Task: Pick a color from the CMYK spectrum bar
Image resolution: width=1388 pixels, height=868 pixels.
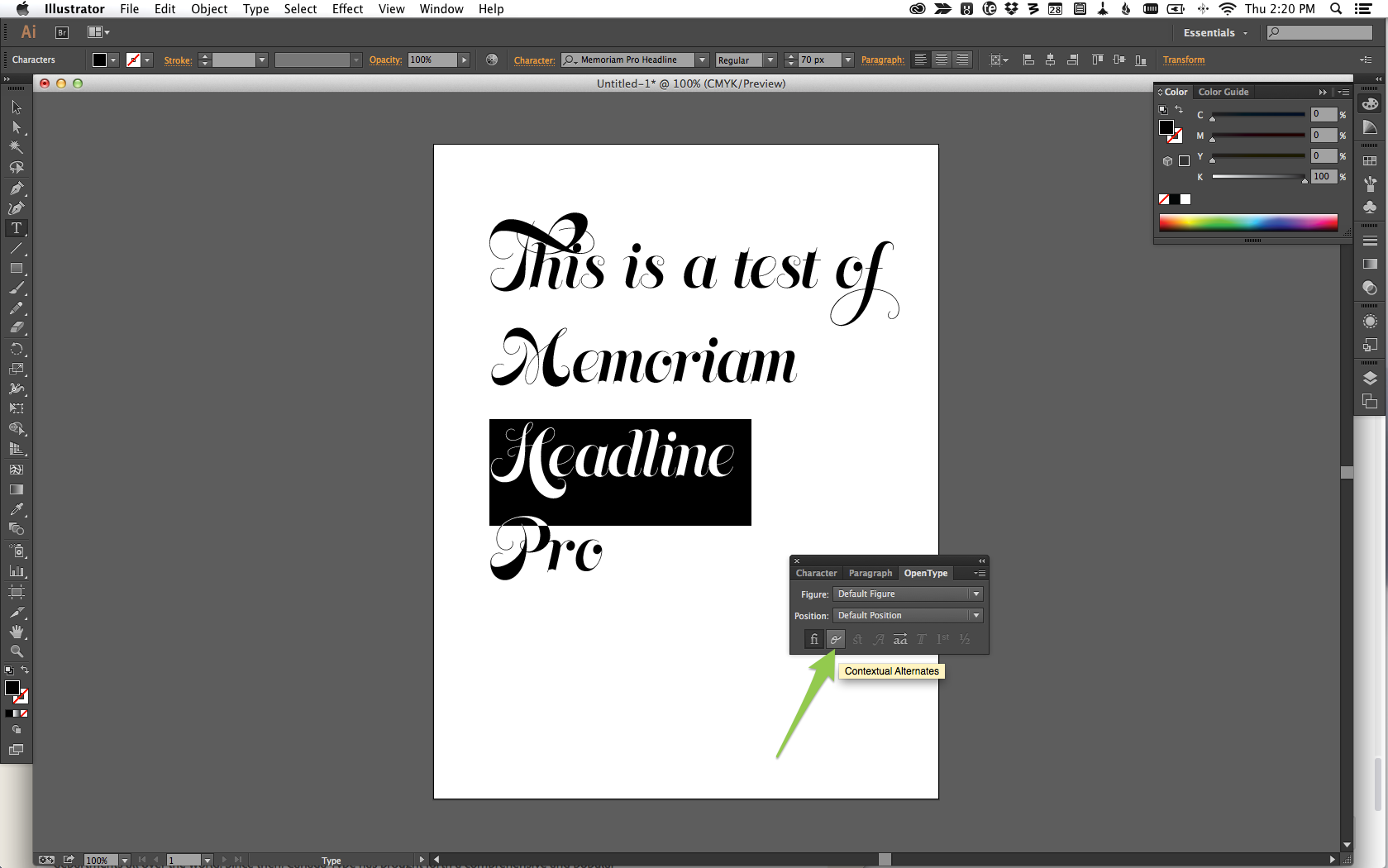Action: [1248, 222]
